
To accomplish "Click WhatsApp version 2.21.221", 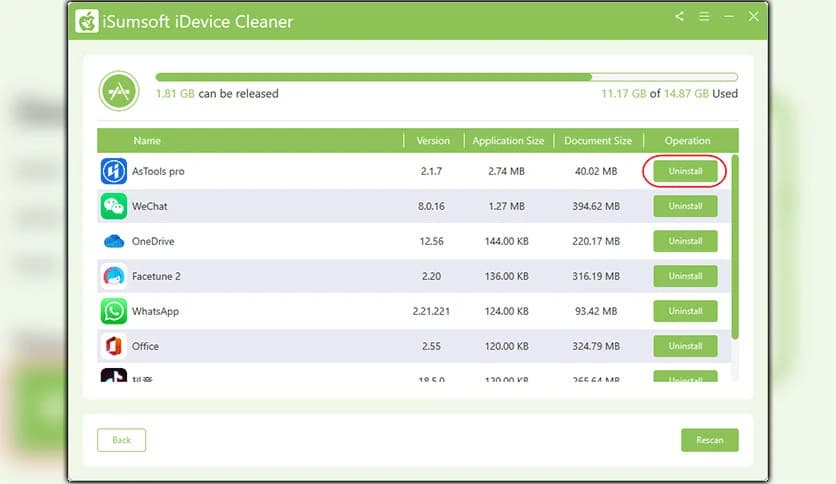I will (x=431, y=311).
